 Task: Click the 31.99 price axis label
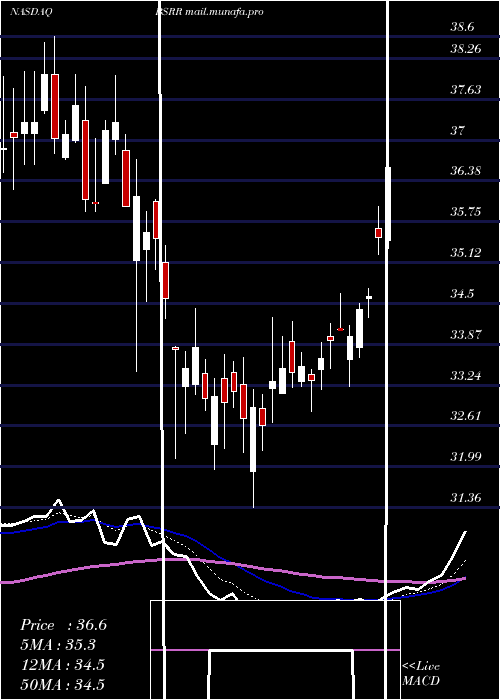[466, 456]
